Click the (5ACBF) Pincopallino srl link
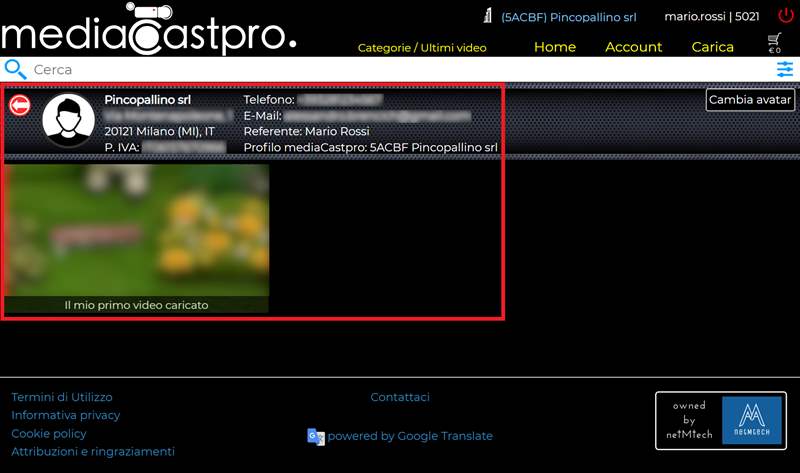Screen dimensions: 800x473 (x=568, y=17)
